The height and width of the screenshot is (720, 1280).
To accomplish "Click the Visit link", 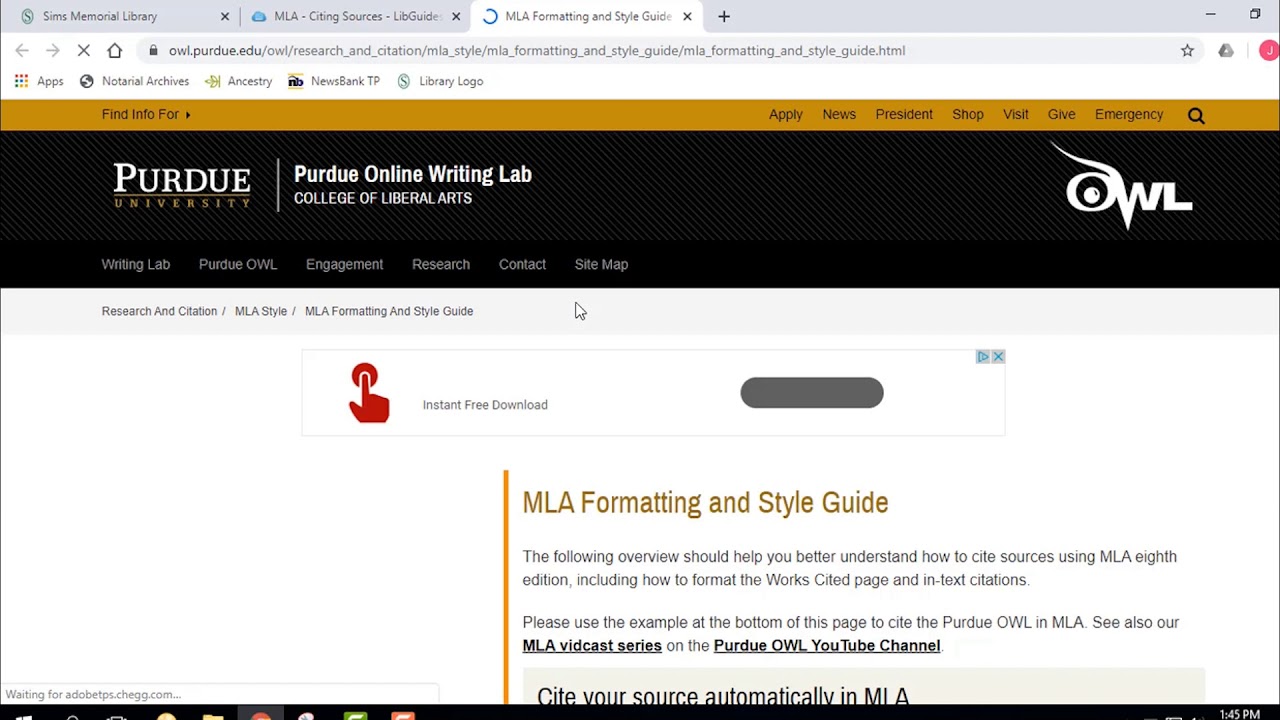I will click(1016, 114).
